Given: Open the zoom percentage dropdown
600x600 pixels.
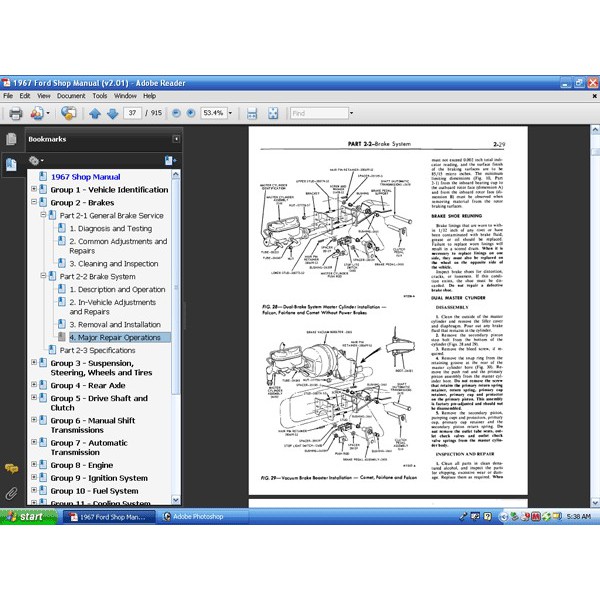Looking at the screenshot, I should tap(230, 113).
